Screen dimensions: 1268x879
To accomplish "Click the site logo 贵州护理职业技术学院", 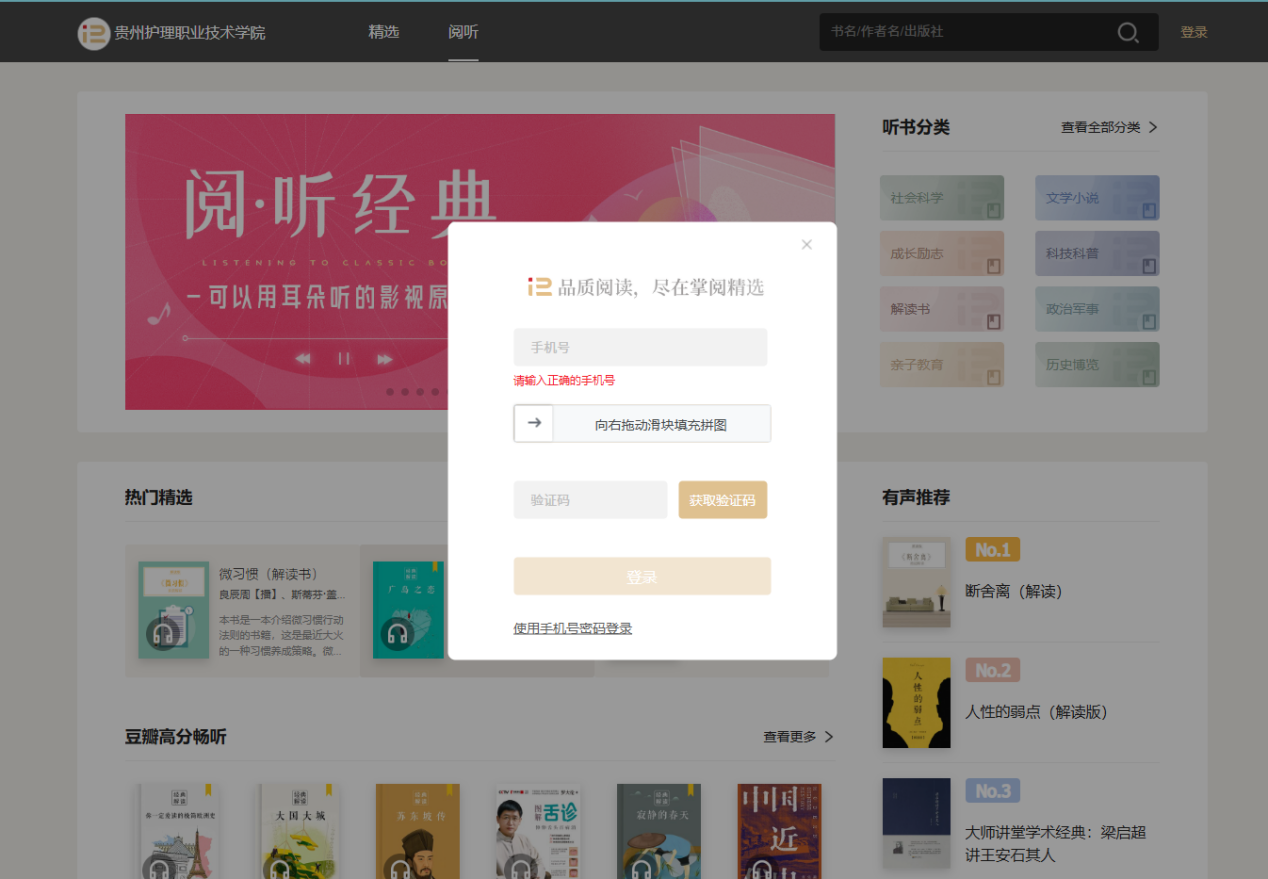I will point(172,33).
